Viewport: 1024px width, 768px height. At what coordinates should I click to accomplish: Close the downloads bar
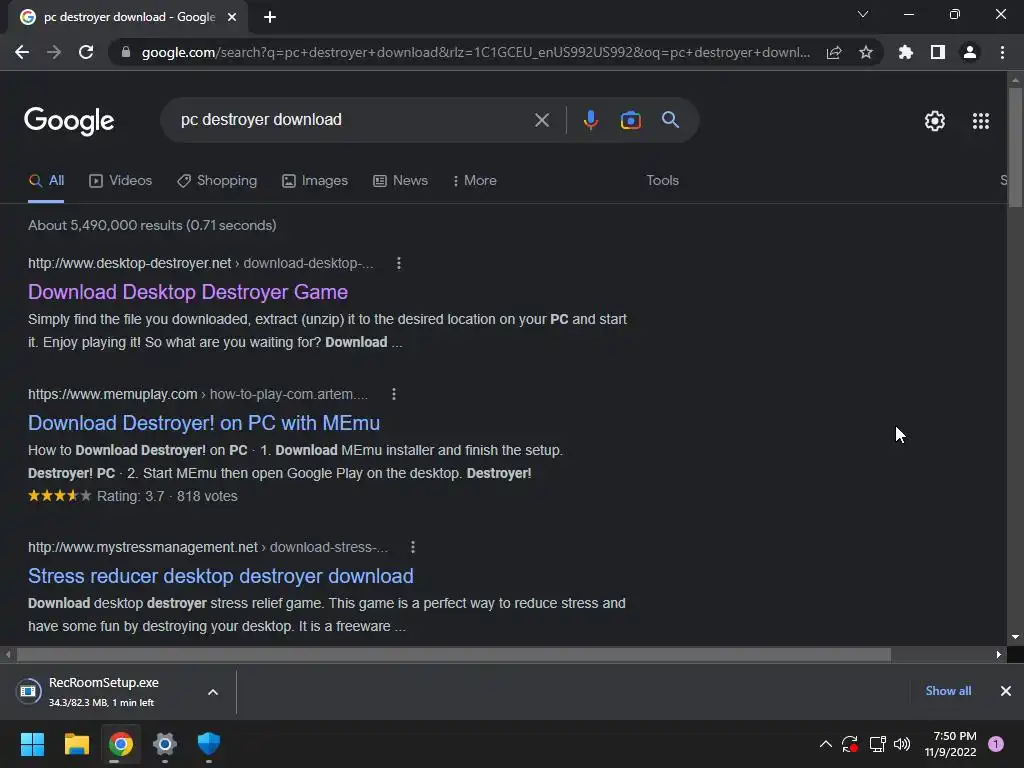[x=1006, y=691]
